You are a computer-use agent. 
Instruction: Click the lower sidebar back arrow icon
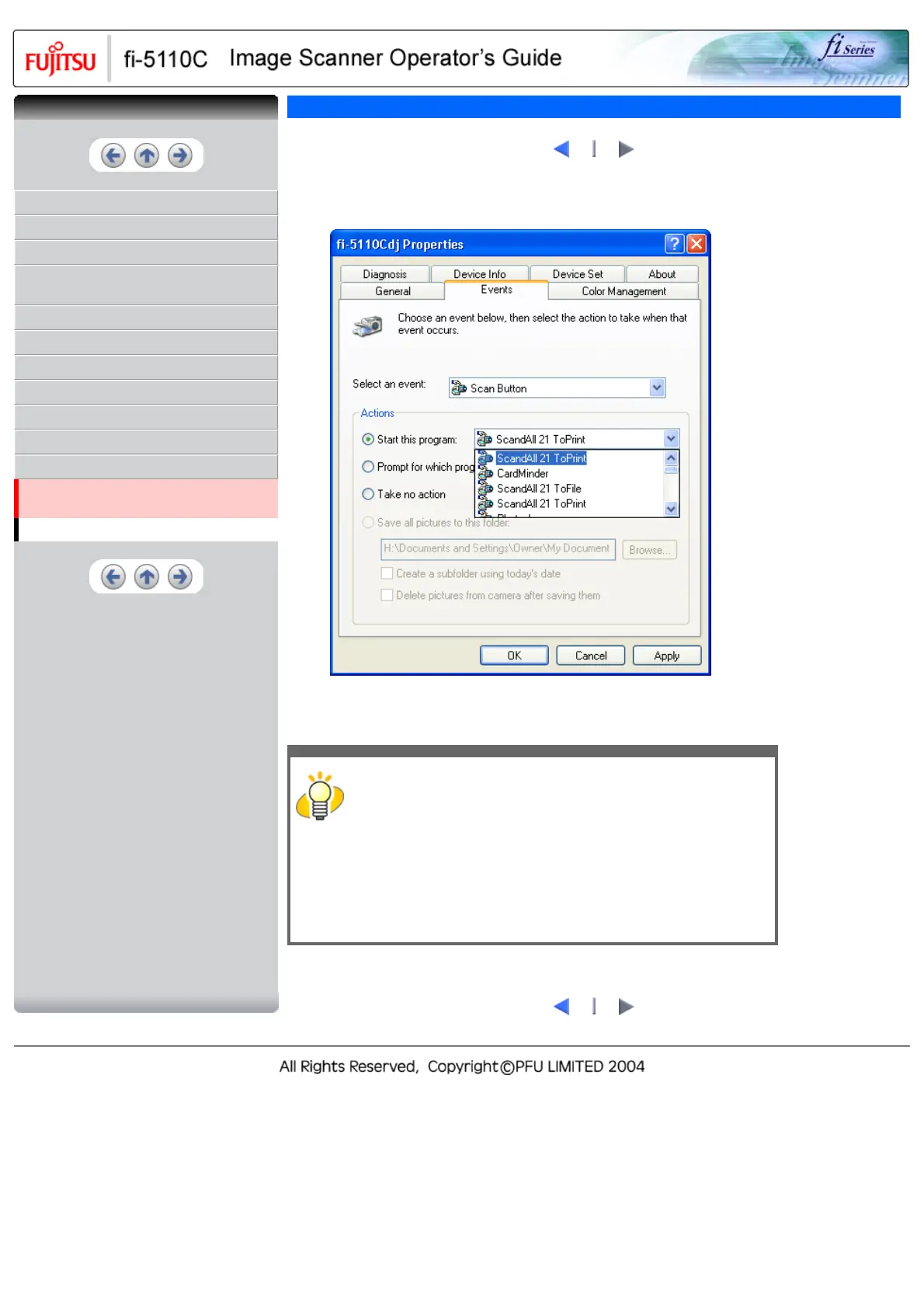[113, 577]
